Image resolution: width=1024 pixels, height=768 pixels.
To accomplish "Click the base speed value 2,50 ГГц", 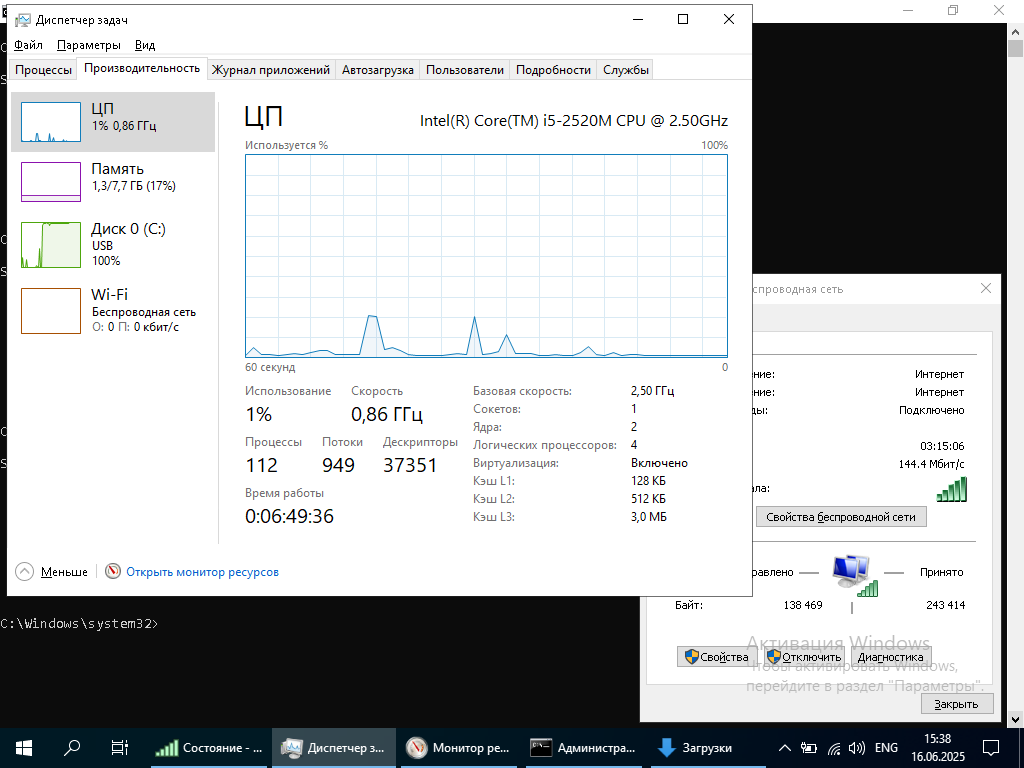I will pyautogui.click(x=652, y=391).
